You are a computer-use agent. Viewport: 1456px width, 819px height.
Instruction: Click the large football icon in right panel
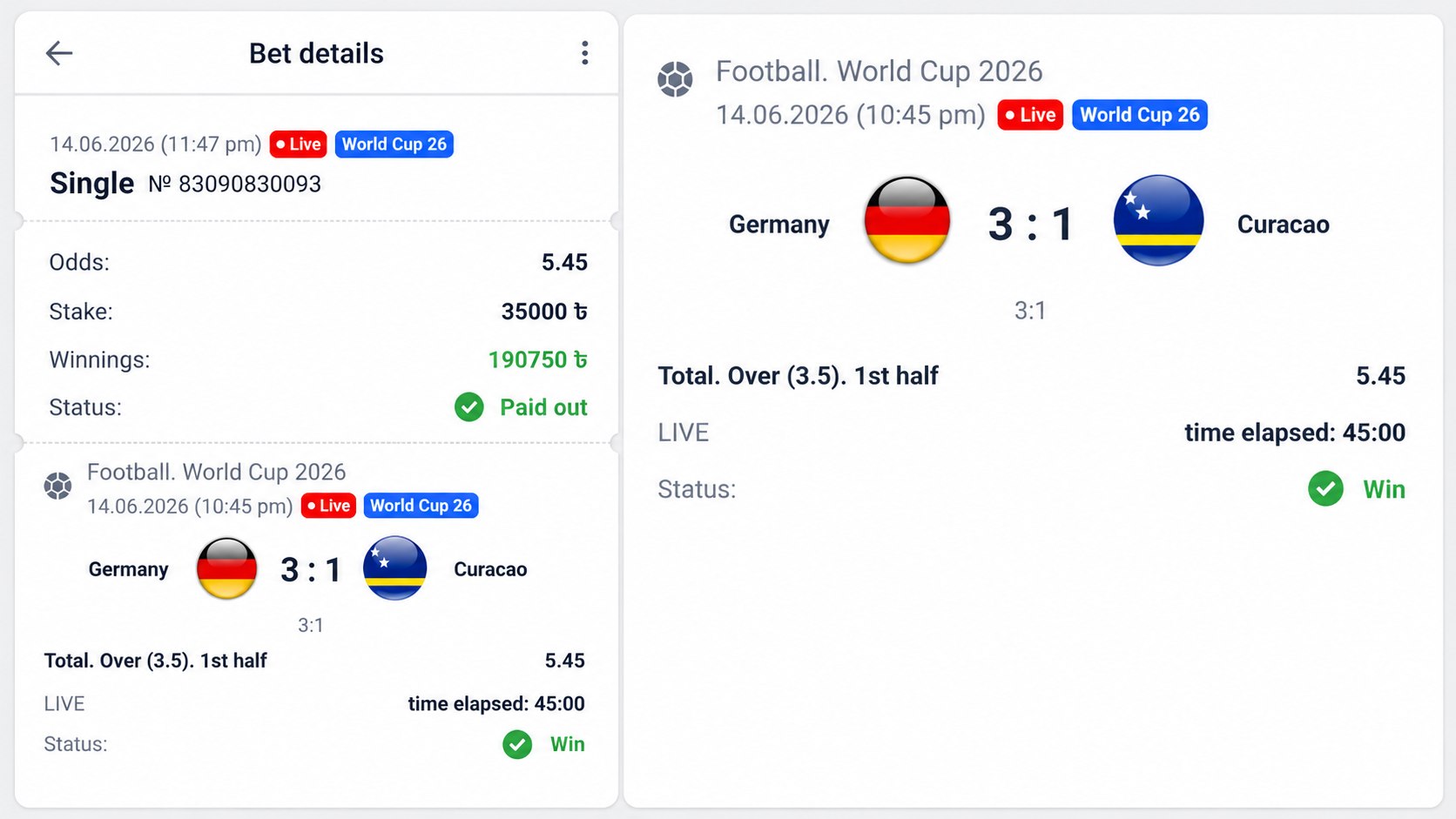tap(675, 79)
